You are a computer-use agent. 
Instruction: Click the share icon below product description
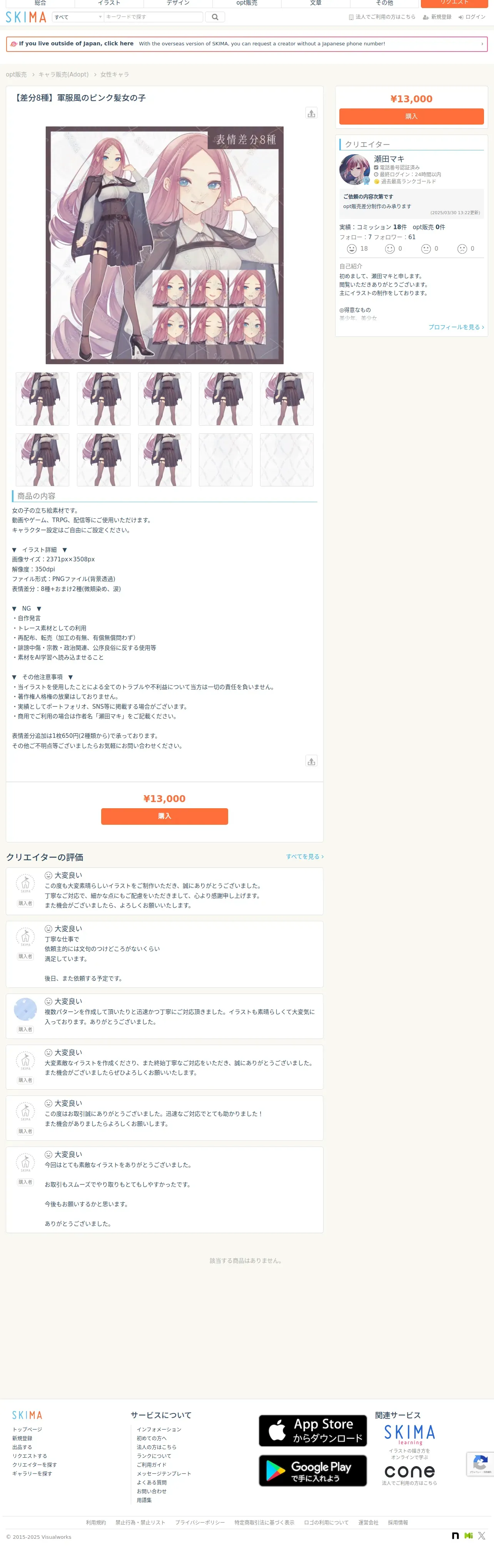tap(311, 761)
